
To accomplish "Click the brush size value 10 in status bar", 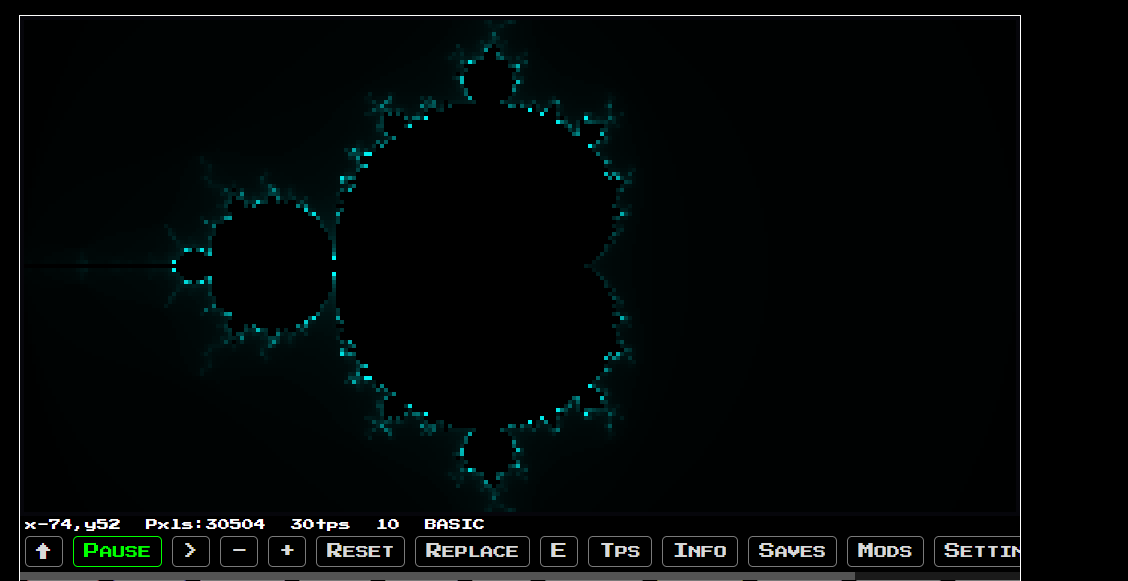I will pos(388,524).
